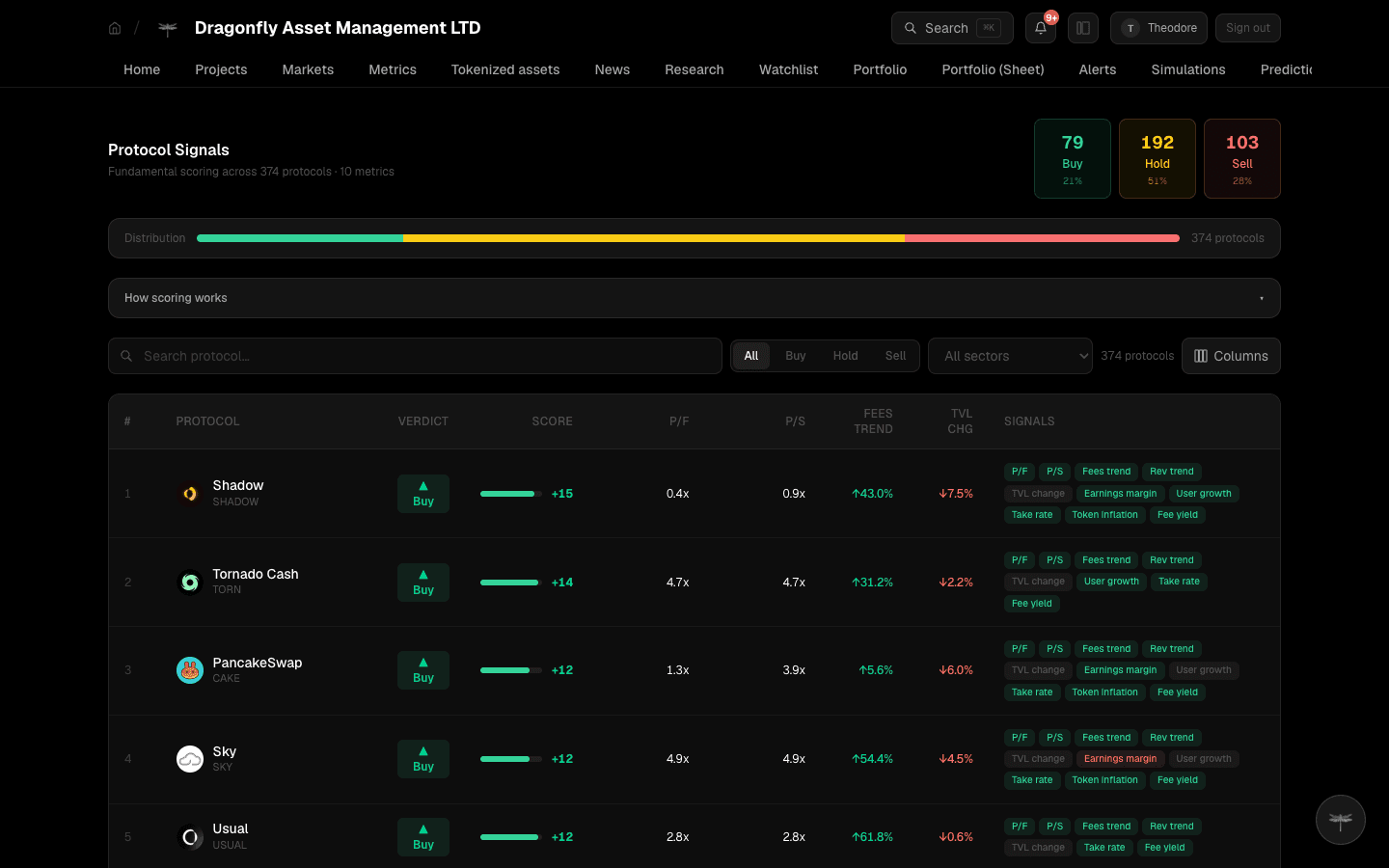
Task: Click the red Sell segment of the distribution bar
Action: tap(1042, 238)
